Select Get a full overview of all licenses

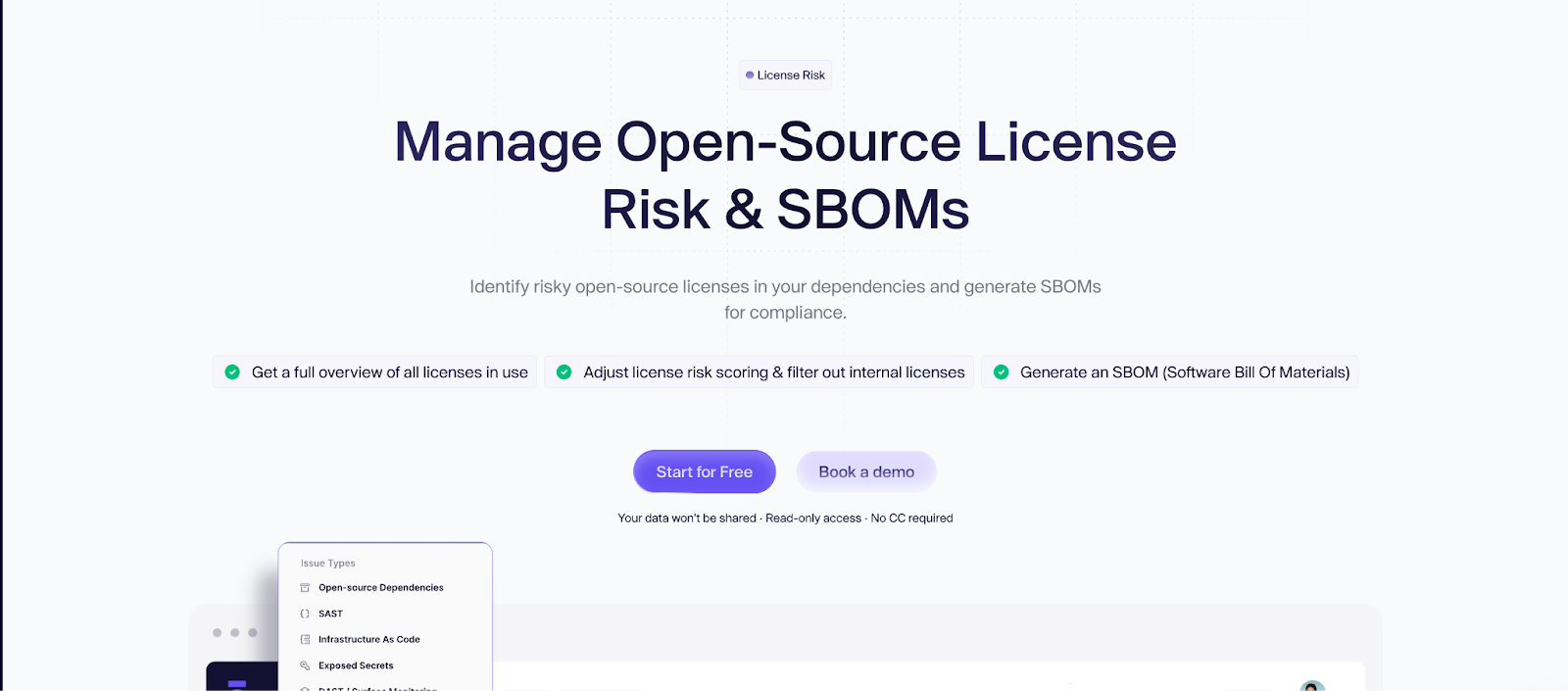(374, 372)
